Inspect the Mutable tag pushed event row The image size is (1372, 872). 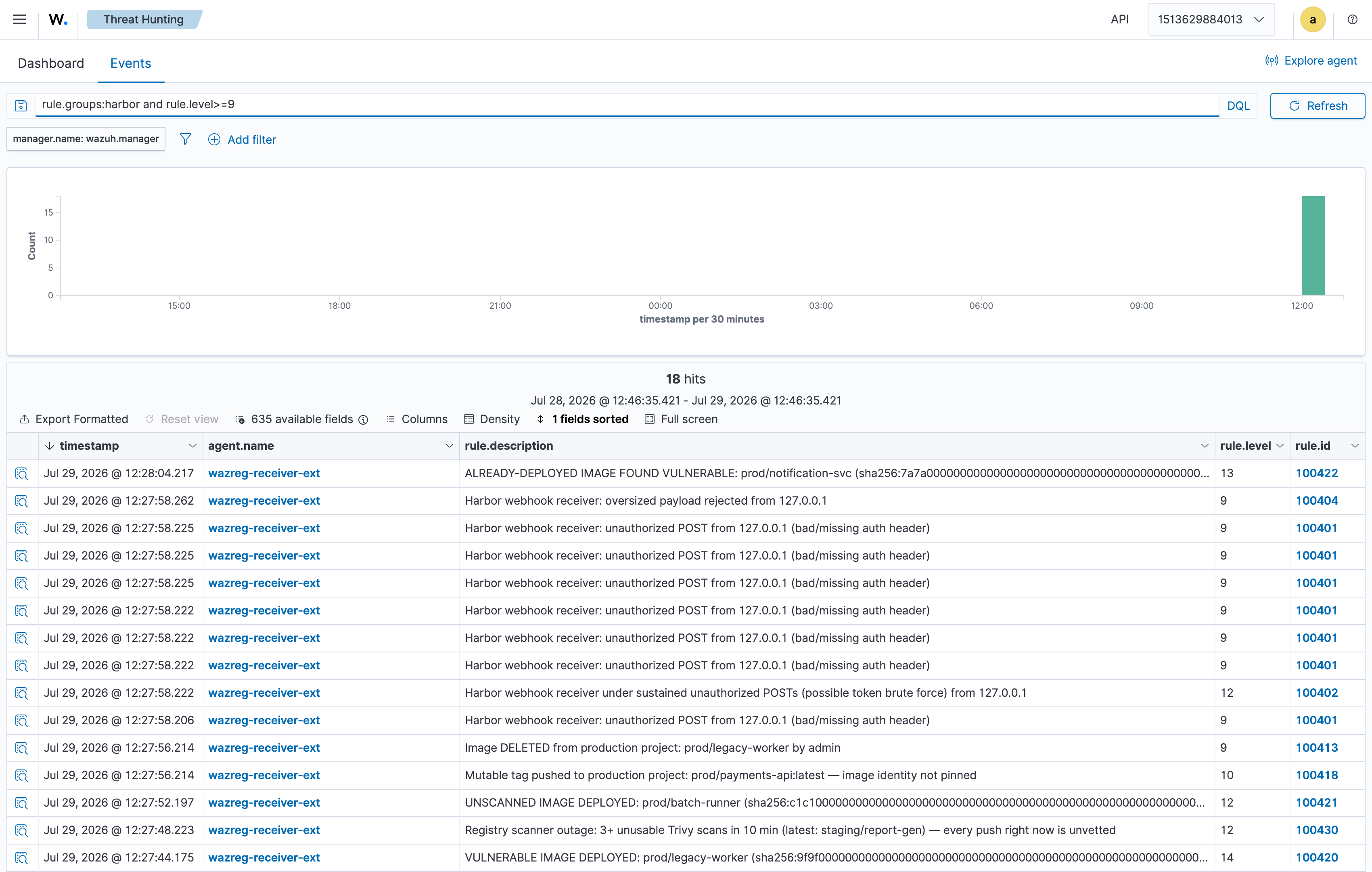(x=22, y=775)
